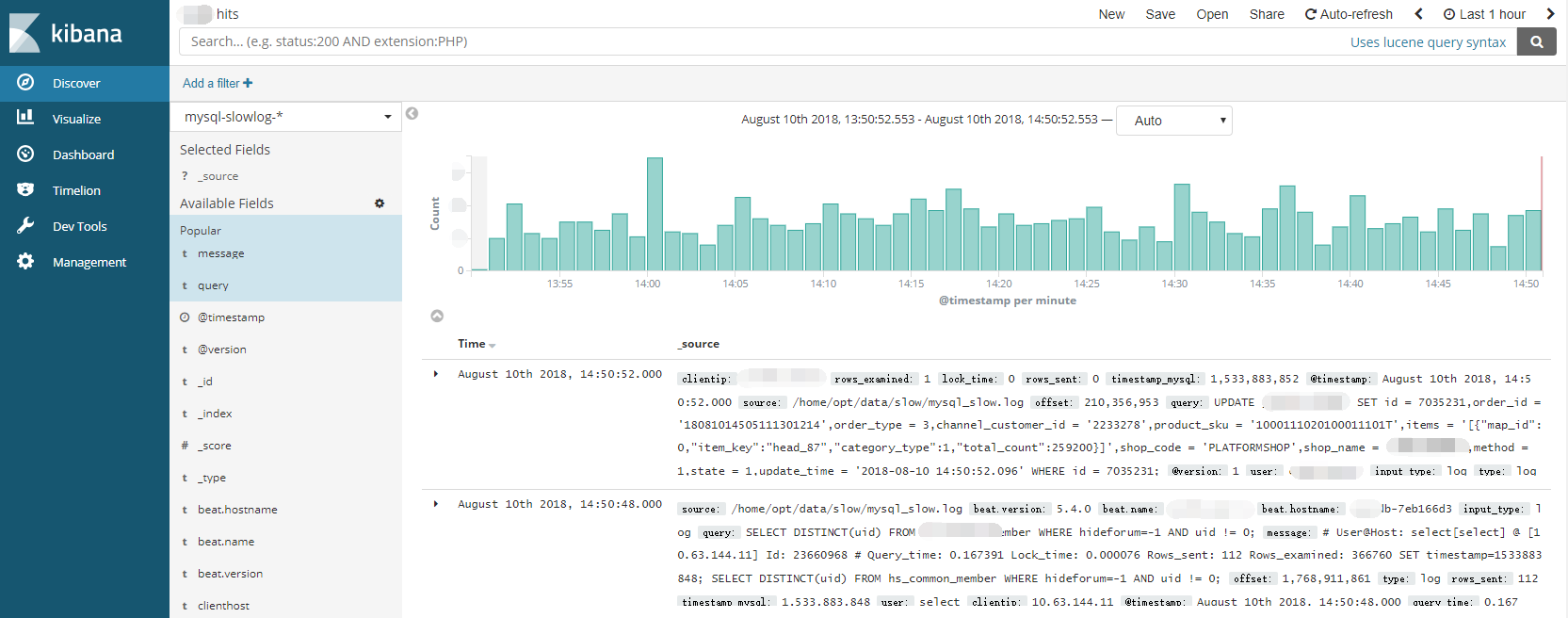Open the Visualize section
Viewport: 1568px width, 618px height.
[x=75, y=119]
